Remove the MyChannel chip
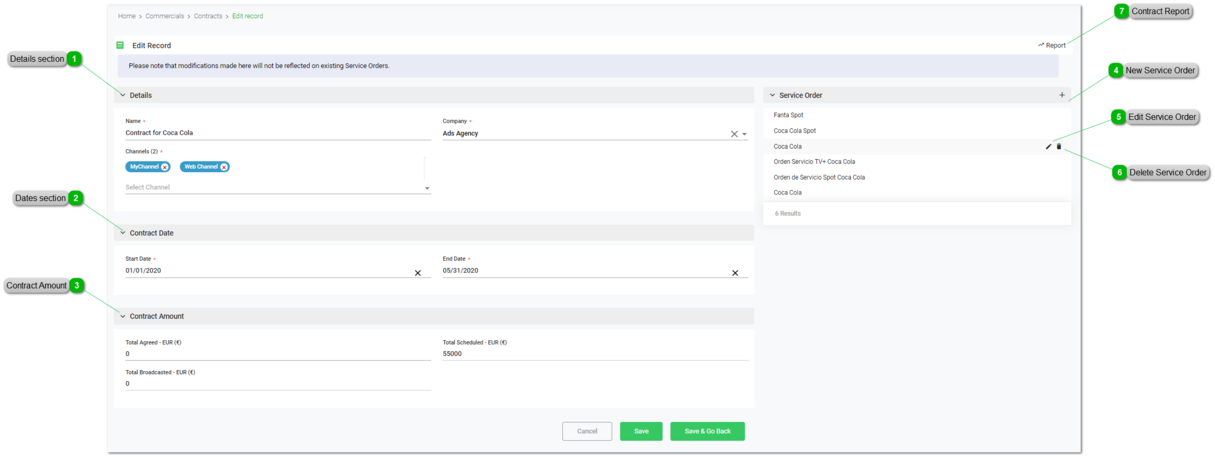1215x457 pixels. [x=165, y=167]
